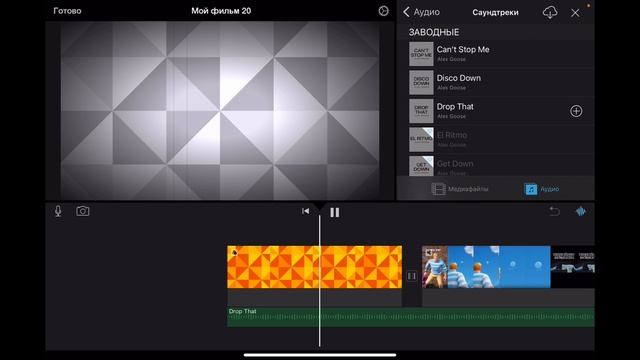Add Drop That with plus icon
Viewport: 640px width, 360px height.
pyautogui.click(x=576, y=111)
